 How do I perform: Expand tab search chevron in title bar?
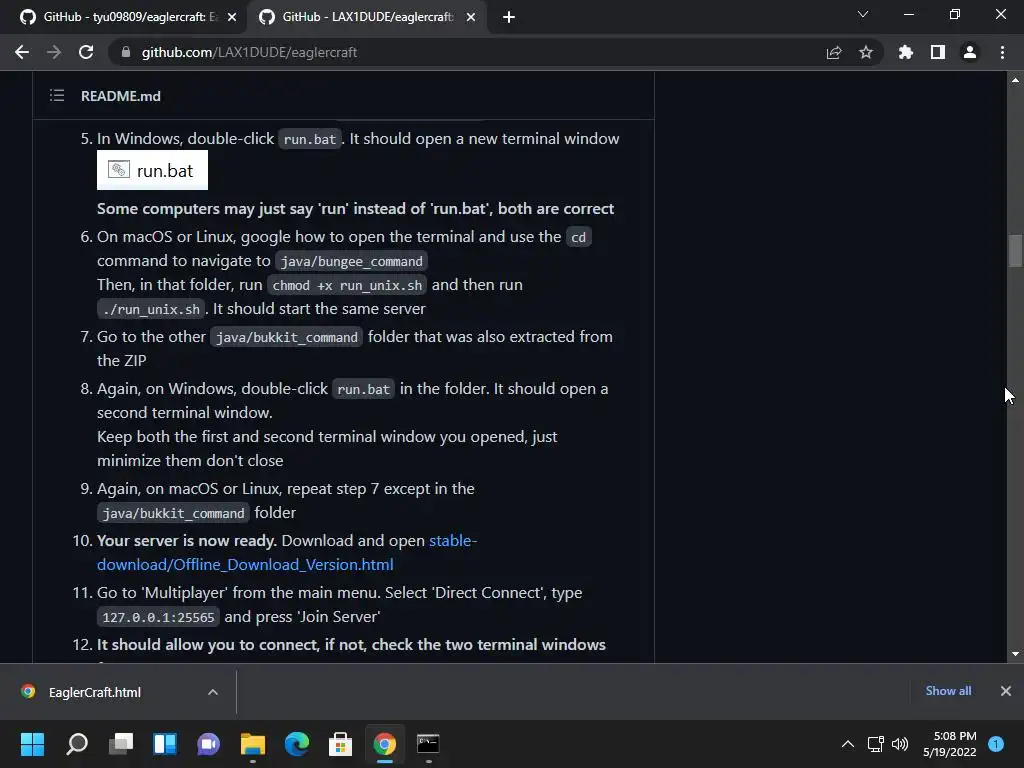tap(863, 14)
